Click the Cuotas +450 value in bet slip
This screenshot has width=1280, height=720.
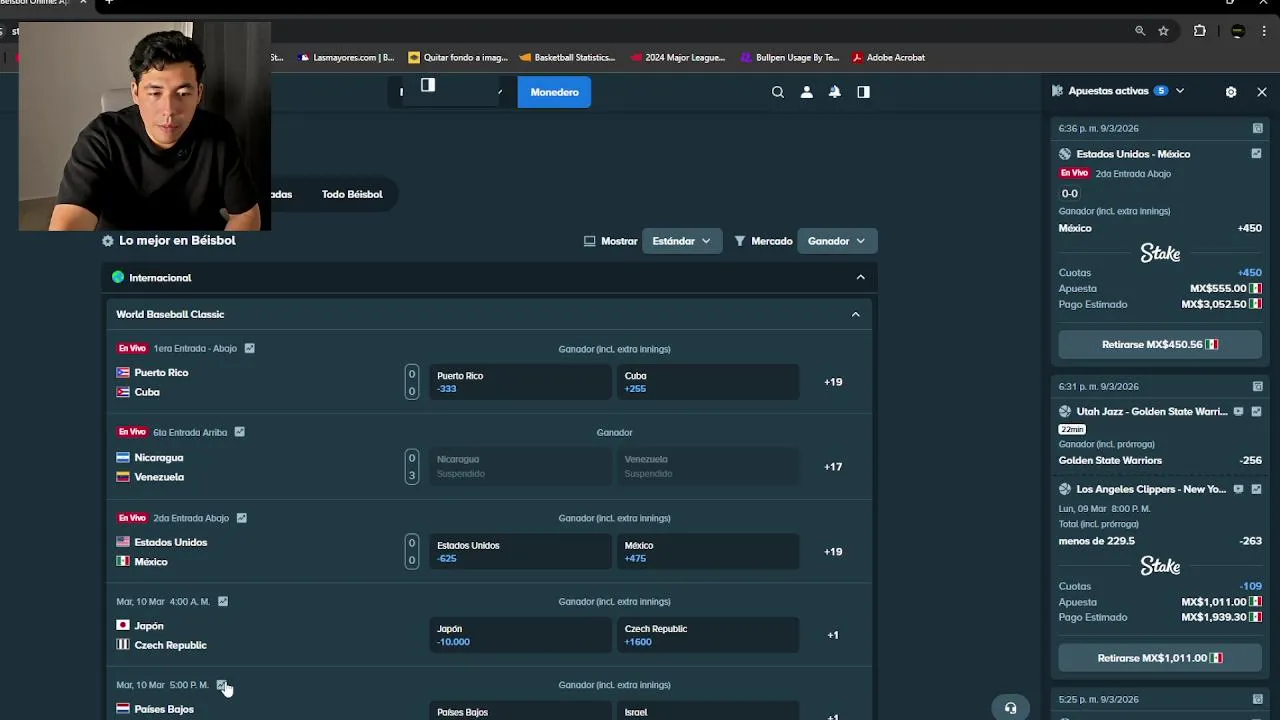[x=1249, y=272]
